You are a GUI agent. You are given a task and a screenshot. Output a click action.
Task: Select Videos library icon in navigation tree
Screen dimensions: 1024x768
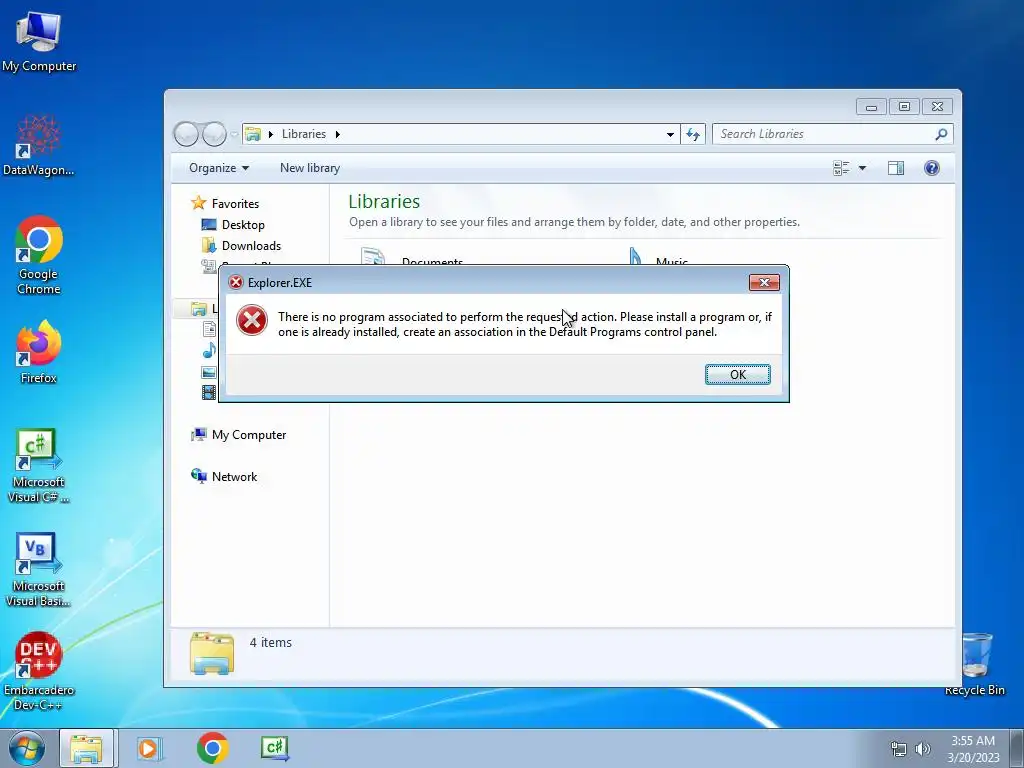[x=209, y=392]
